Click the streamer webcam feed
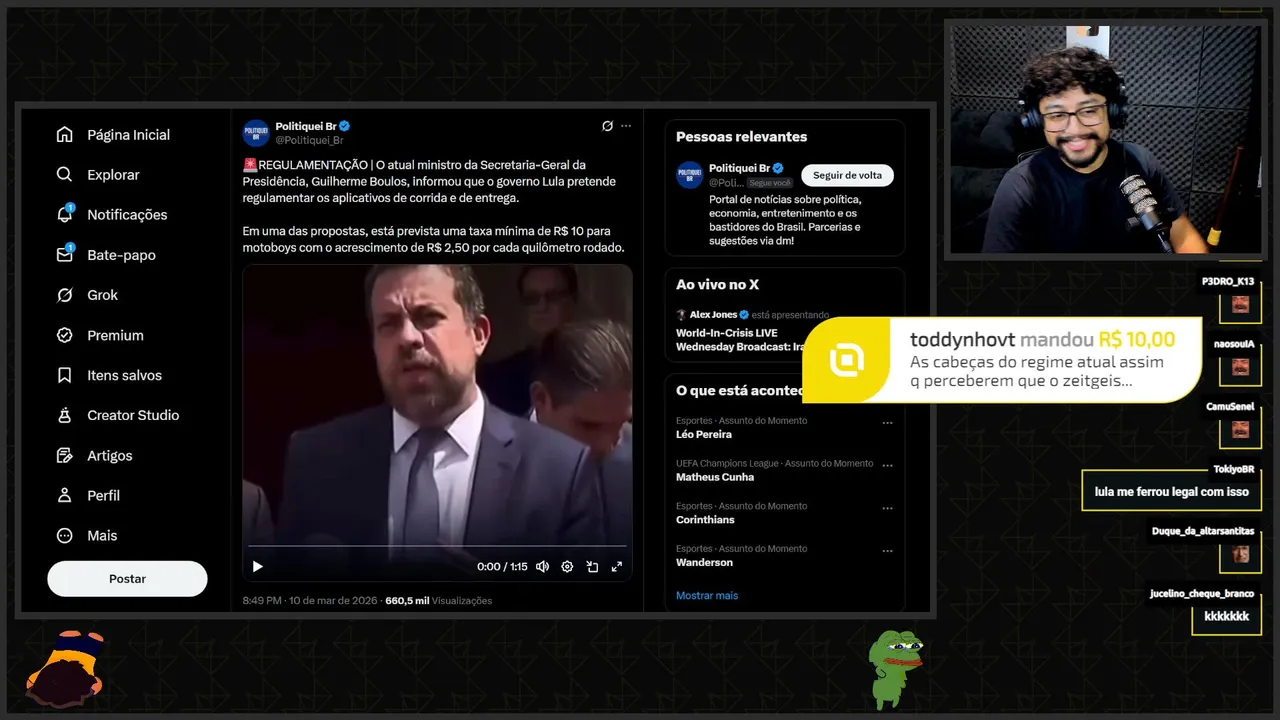Image resolution: width=1280 pixels, height=720 pixels. pyautogui.click(x=1104, y=139)
